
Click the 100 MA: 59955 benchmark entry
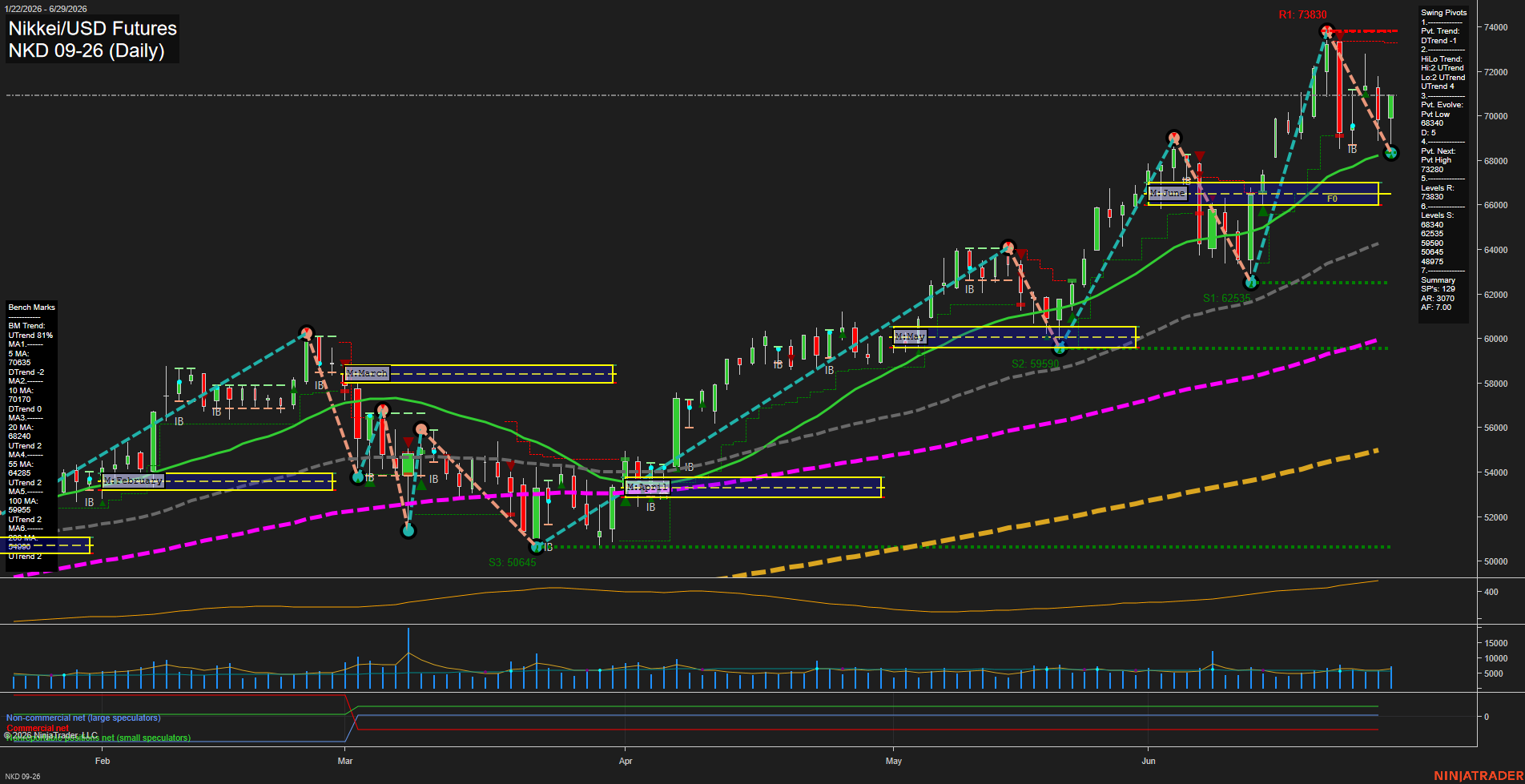click(x=22, y=505)
